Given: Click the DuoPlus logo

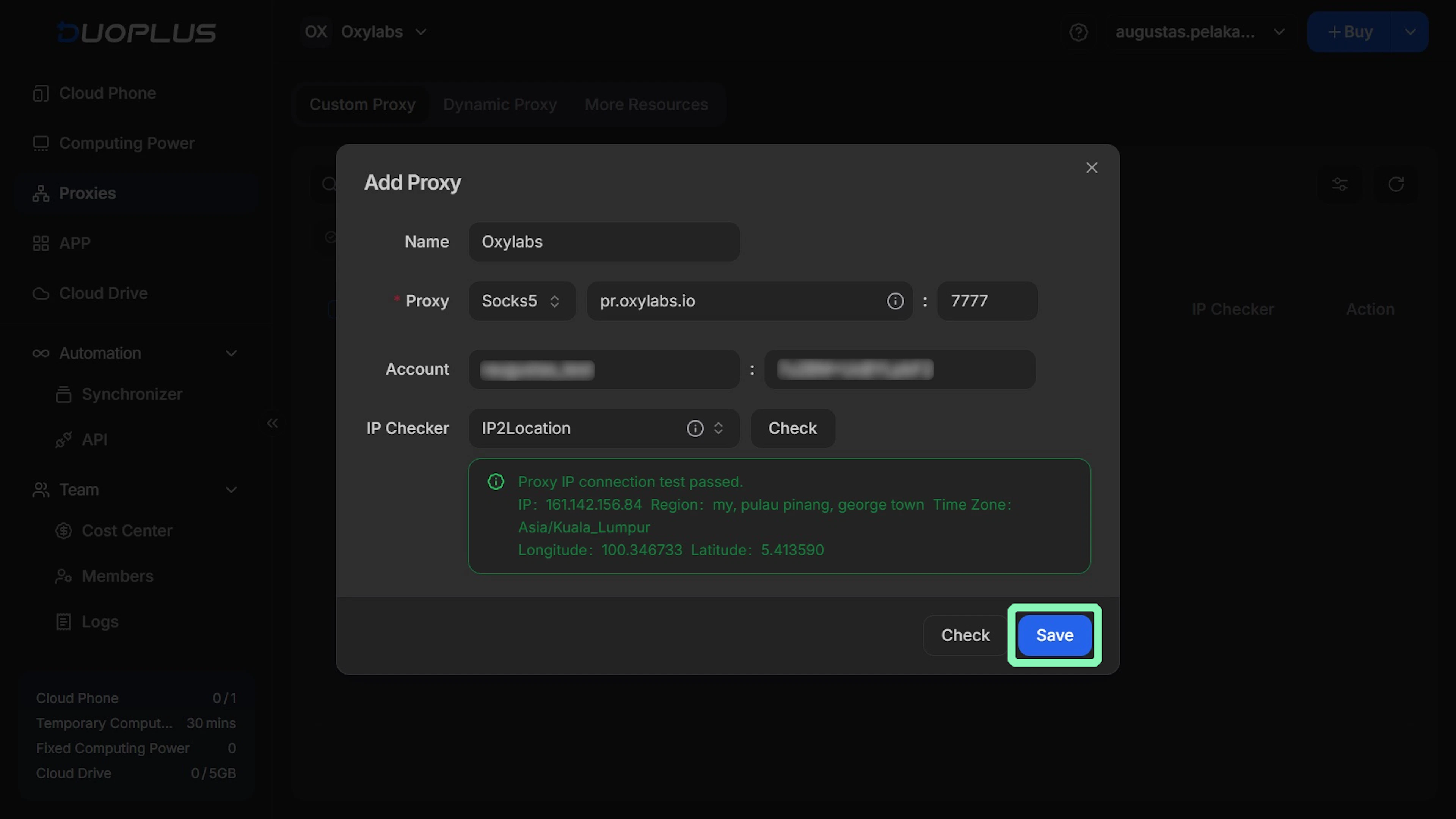Looking at the screenshot, I should 136,32.
